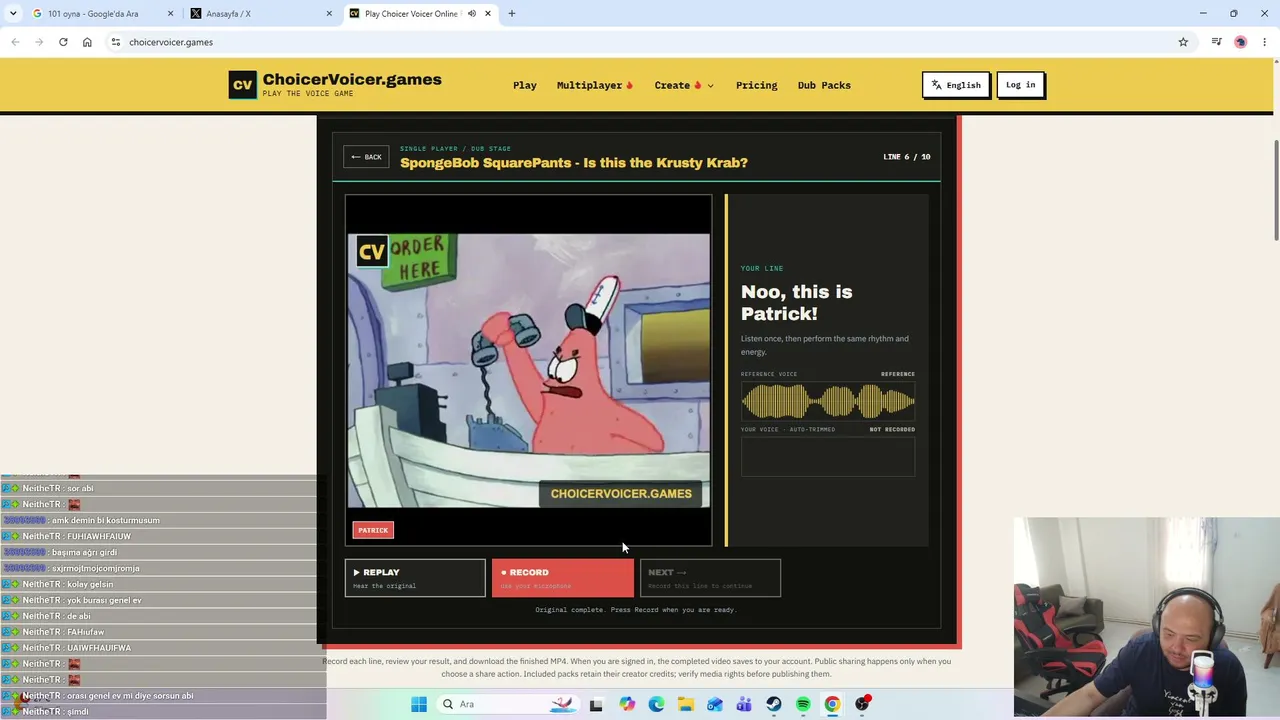
Task: Click the address bar showing choicervoicer.games
Action: click(640, 42)
